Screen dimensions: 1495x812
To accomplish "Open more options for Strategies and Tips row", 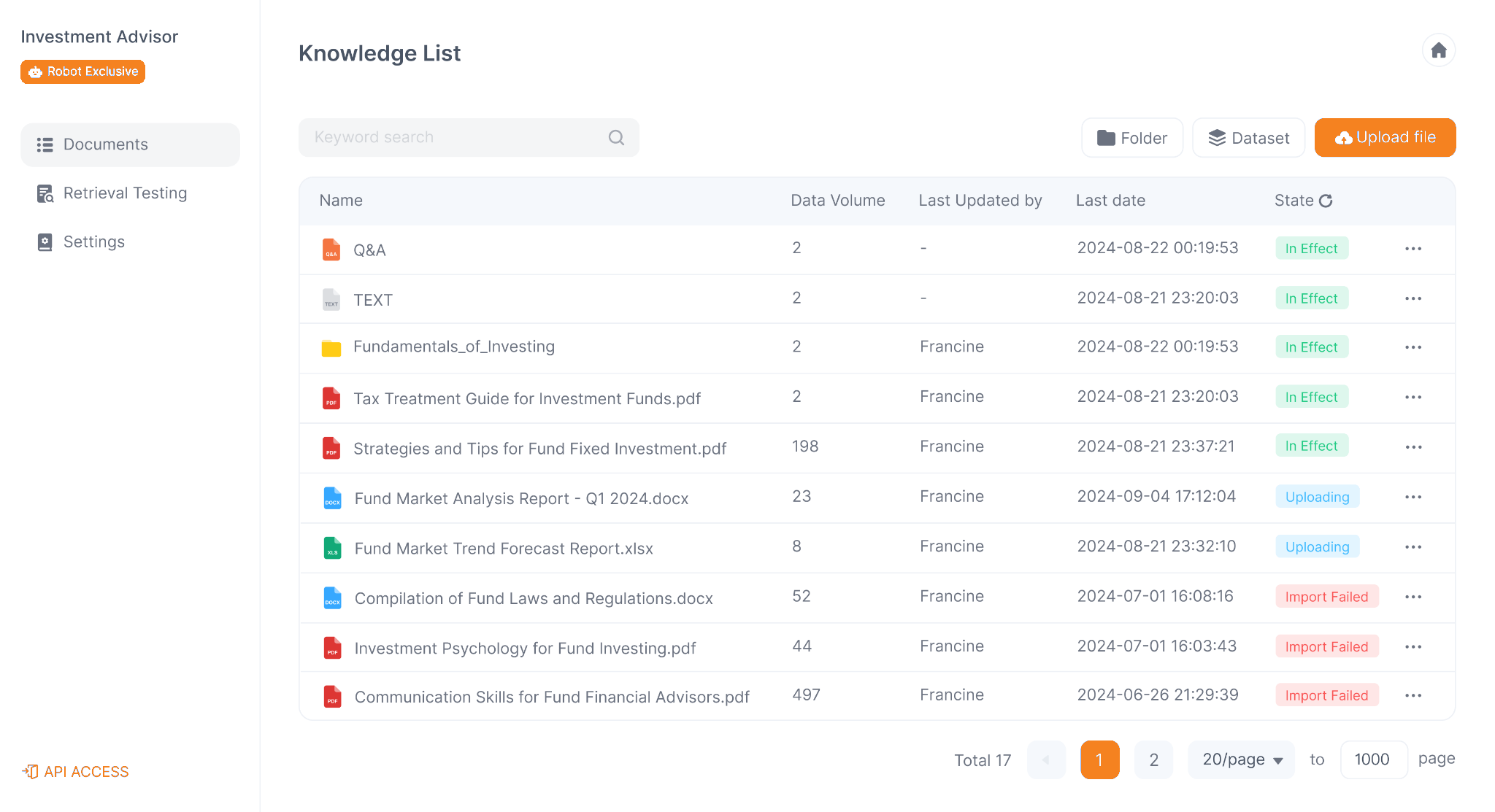I will (x=1413, y=446).
